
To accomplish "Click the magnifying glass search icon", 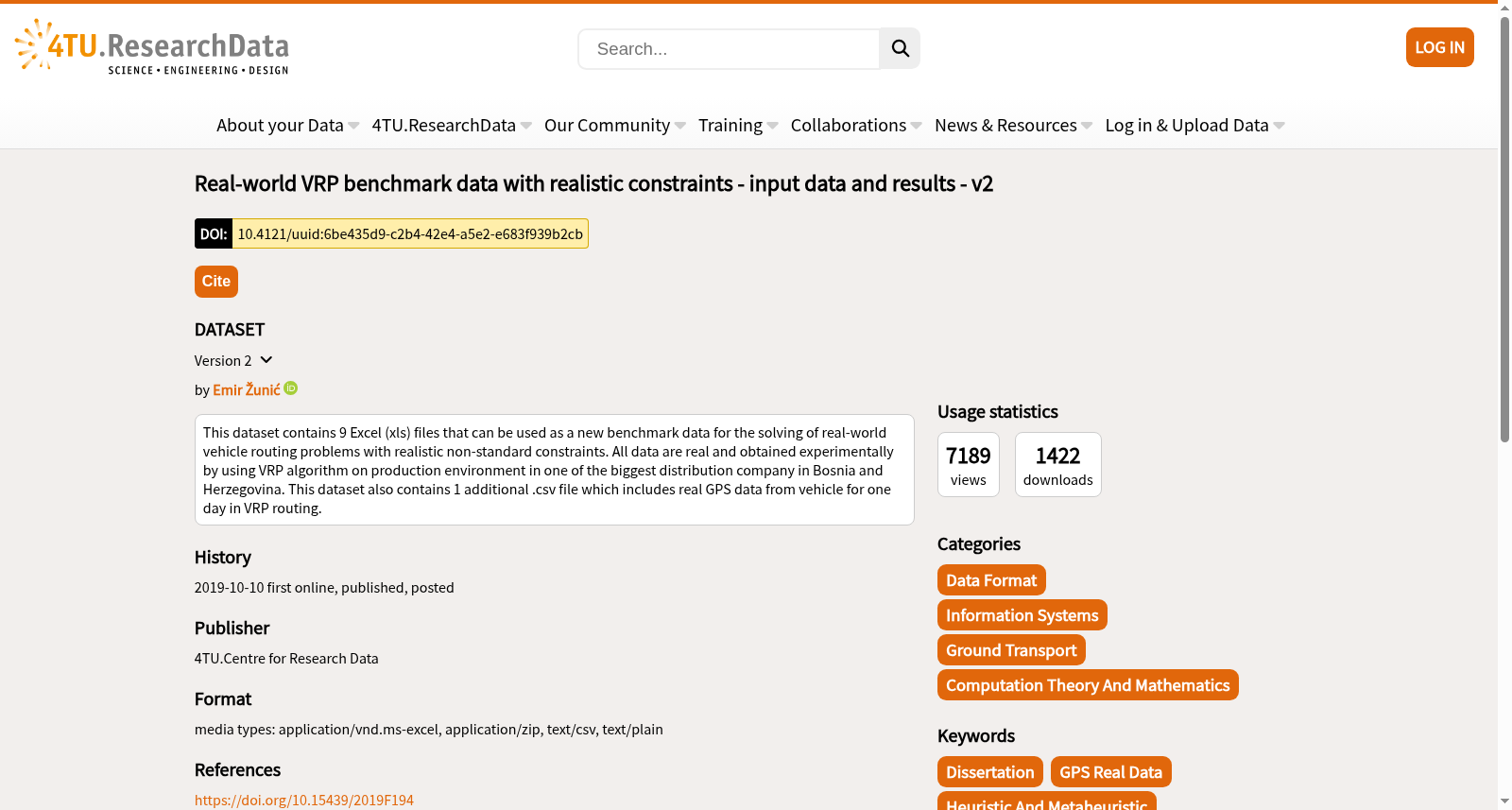I will click(900, 48).
